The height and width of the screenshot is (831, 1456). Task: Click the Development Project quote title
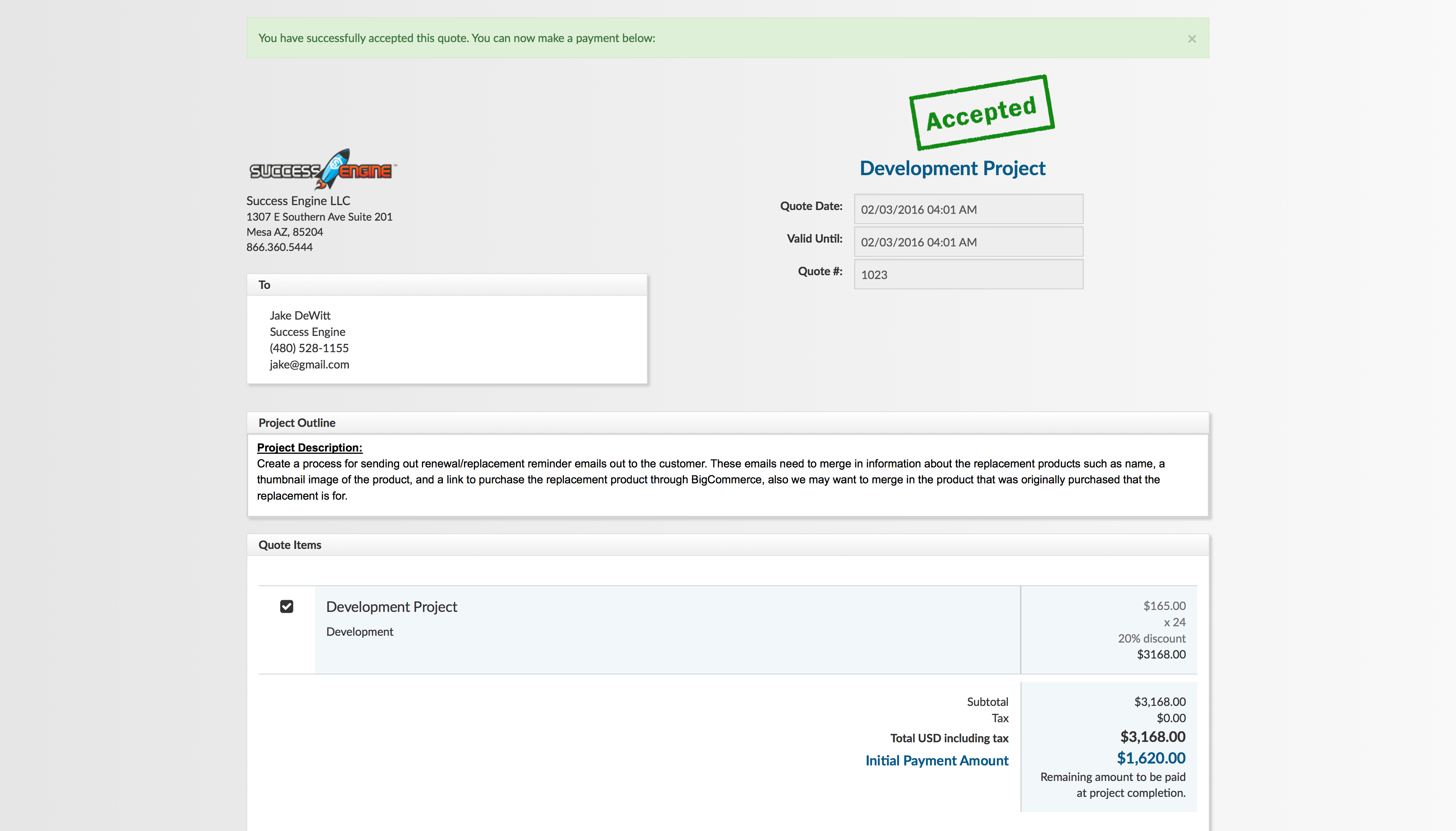[952, 168]
